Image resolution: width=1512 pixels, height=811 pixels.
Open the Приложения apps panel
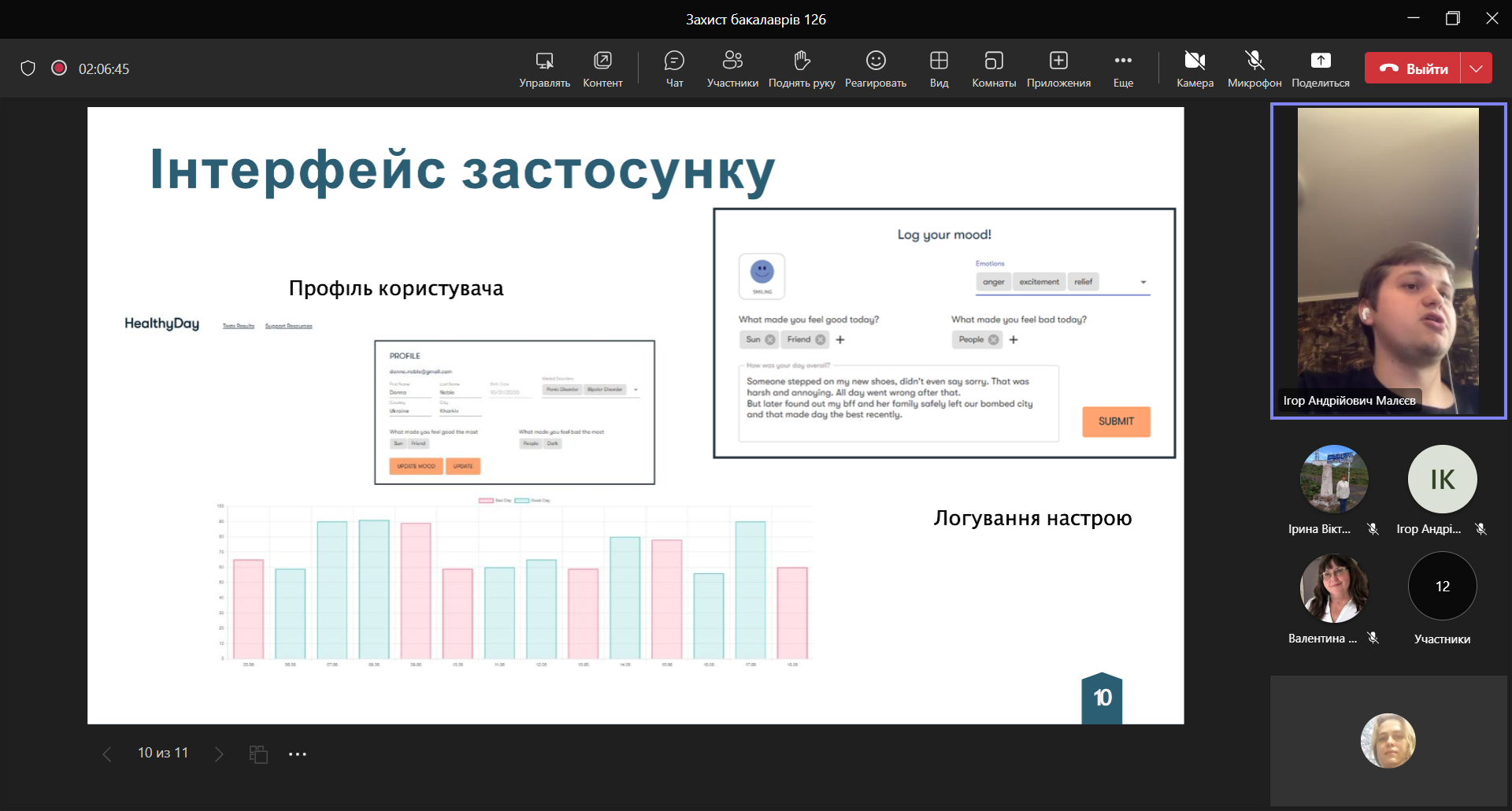pos(1058,69)
